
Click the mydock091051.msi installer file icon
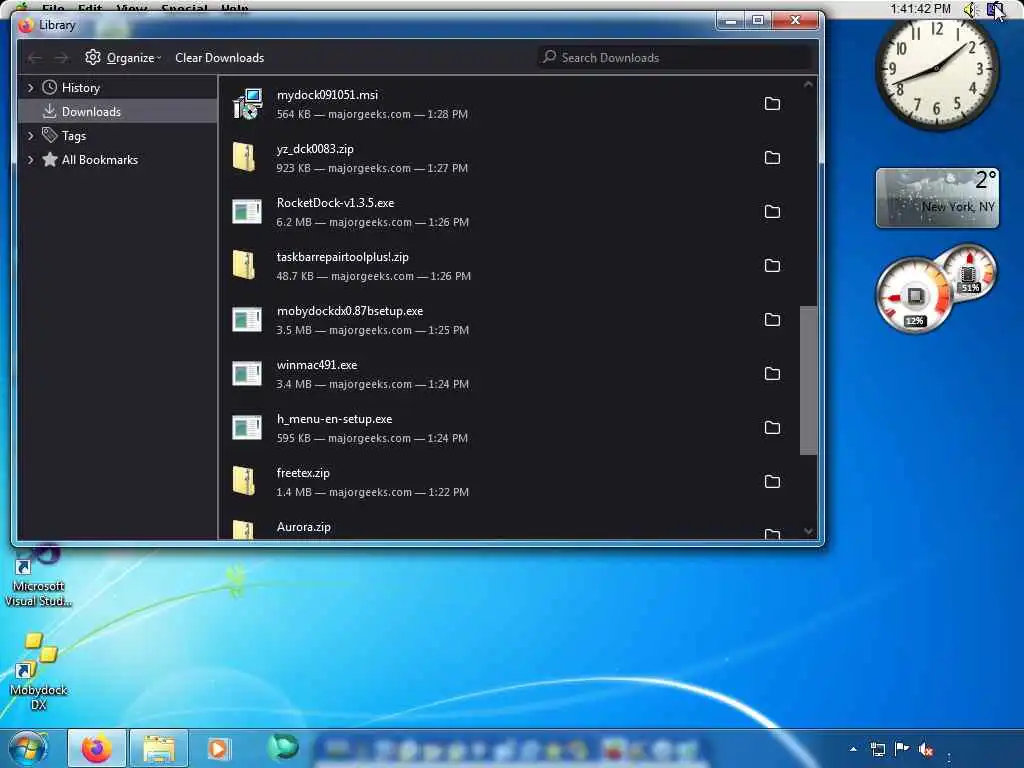point(247,104)
